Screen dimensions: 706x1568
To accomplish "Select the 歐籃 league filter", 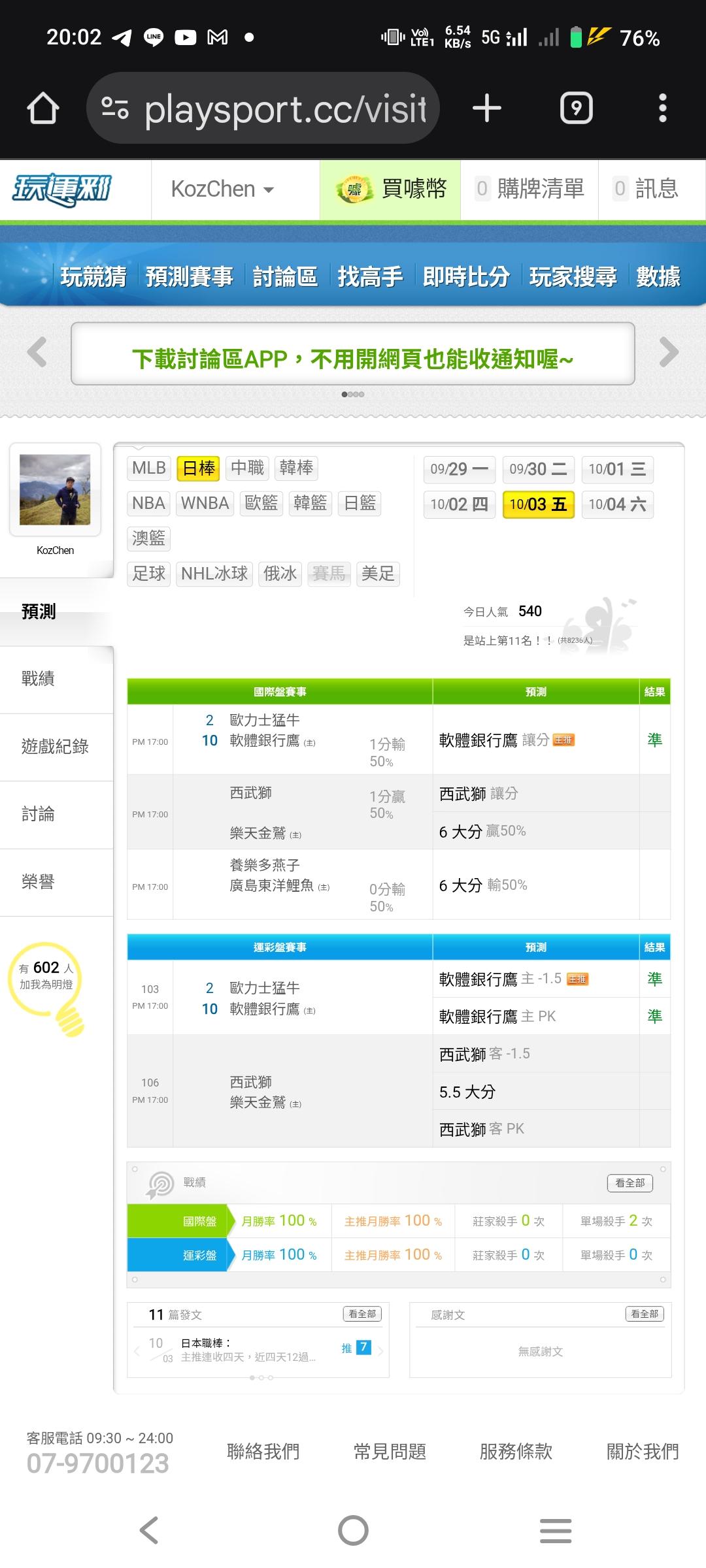I will pos(261,503).
